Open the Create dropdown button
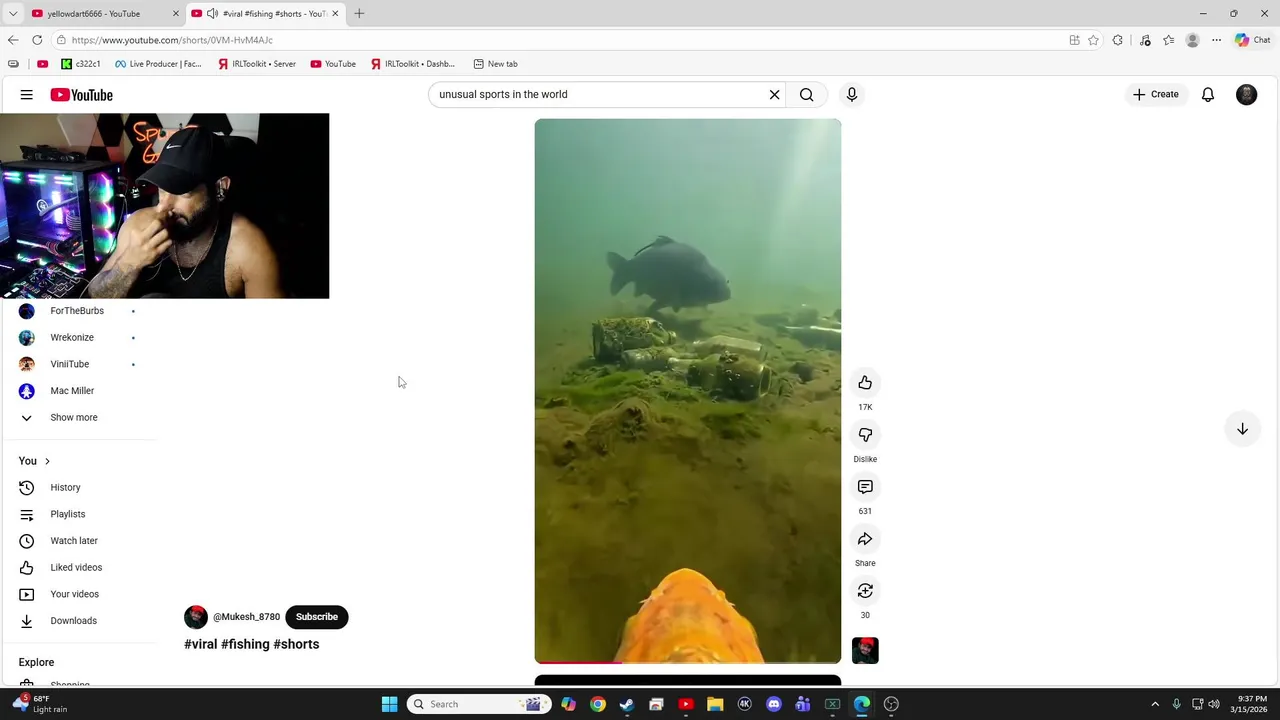1280x720 pixels. coord(1156,94)
